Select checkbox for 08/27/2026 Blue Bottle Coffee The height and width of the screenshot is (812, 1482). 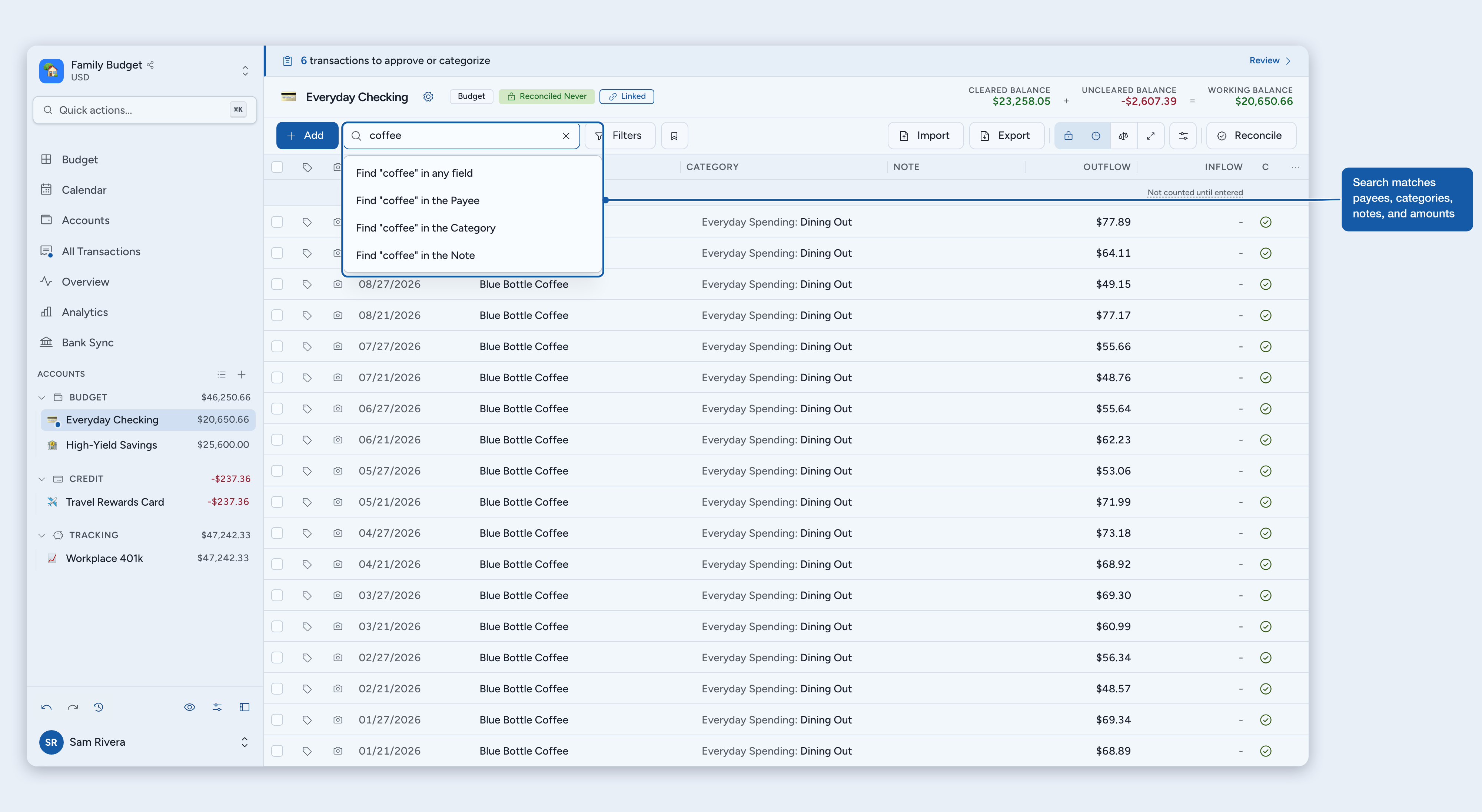tap(277, 284)
